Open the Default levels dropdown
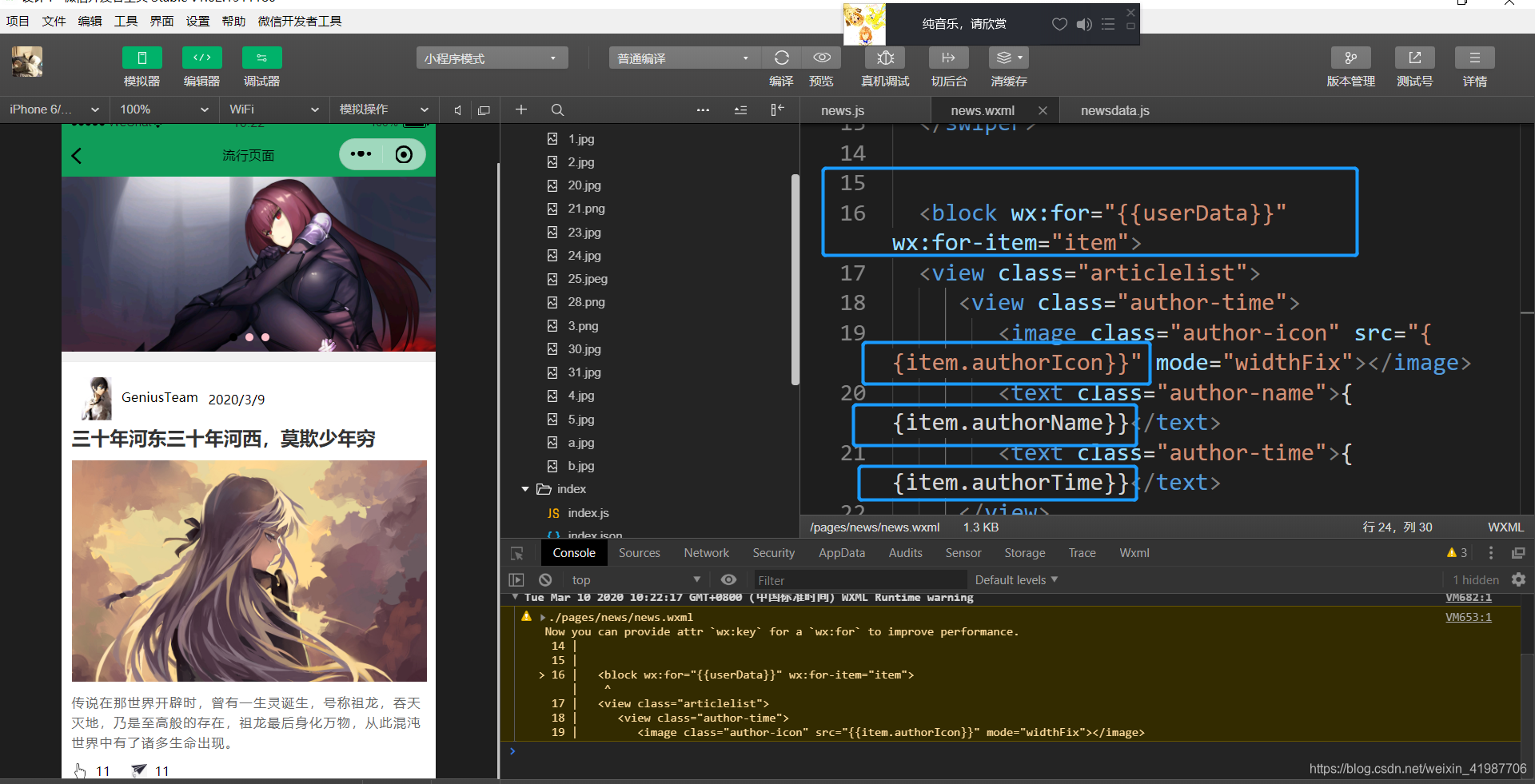The image size is (1535, 784). (x=1016, y=580)
